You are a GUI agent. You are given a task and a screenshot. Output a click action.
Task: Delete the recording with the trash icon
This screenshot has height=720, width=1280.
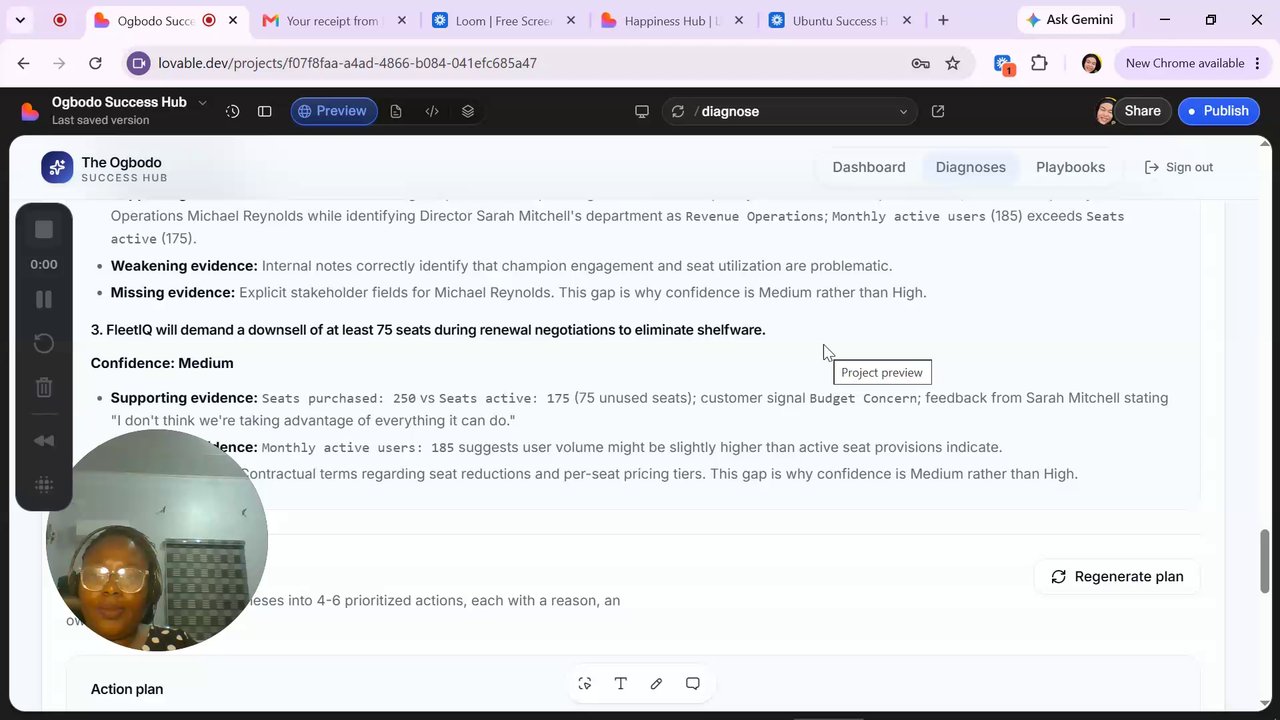(44, 388)
